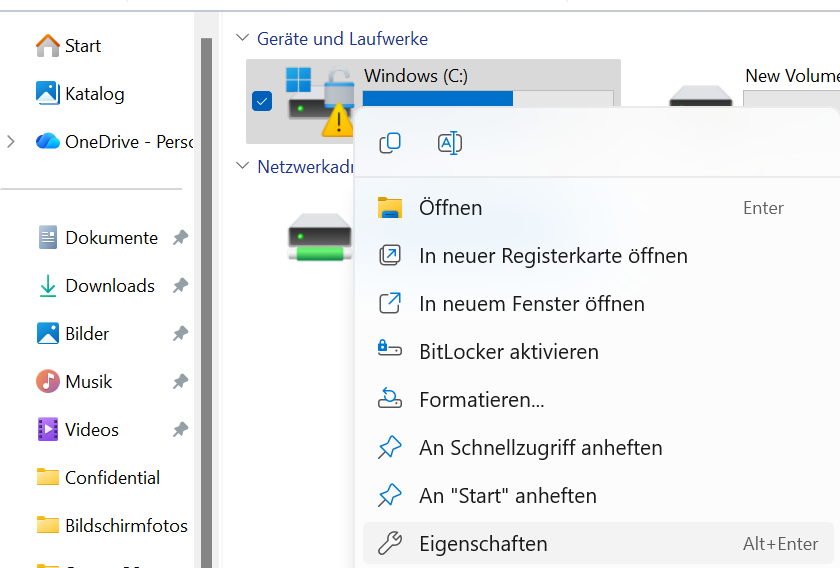Screen dimensions: 840x568
Task: Click the Formatieren drive icon
Action: click(390, 400)
